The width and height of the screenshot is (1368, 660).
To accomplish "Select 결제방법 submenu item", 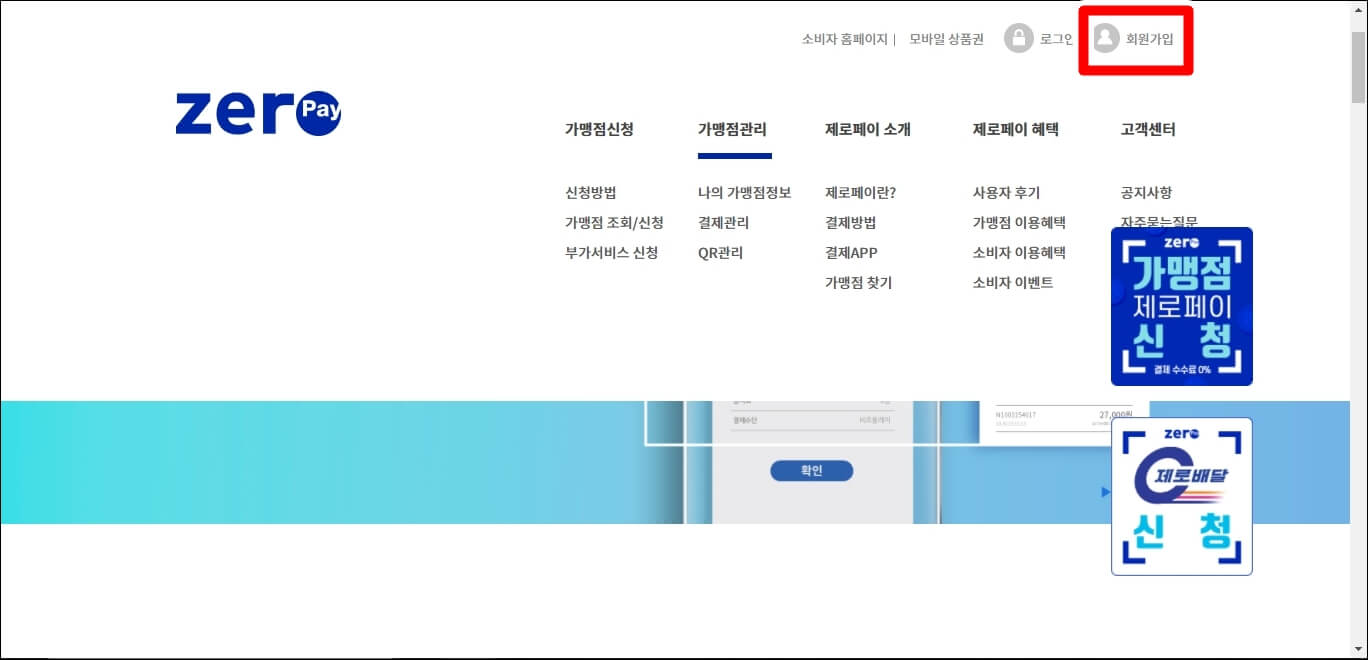I will pos(851,223).
